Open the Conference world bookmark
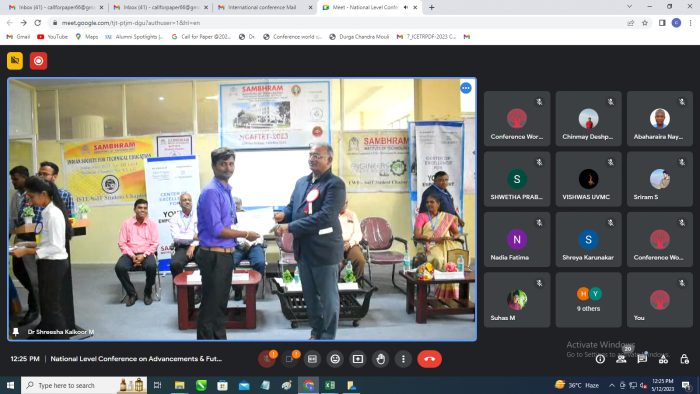This screenshot has height=394, width=700. [292, 37]
